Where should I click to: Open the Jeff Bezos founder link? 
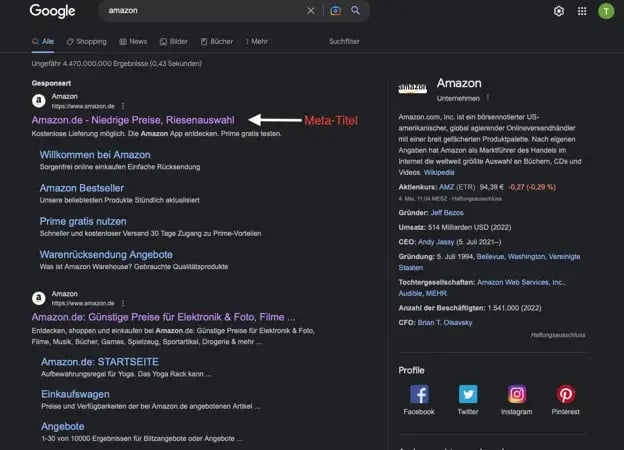447,213
